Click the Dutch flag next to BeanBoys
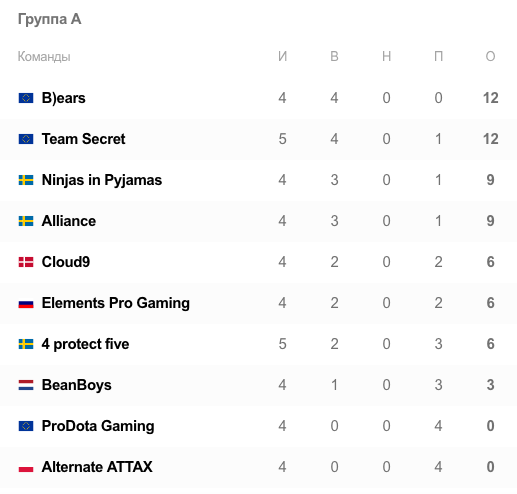Screen dimensions: 517x494 click(x=26, y=385)
